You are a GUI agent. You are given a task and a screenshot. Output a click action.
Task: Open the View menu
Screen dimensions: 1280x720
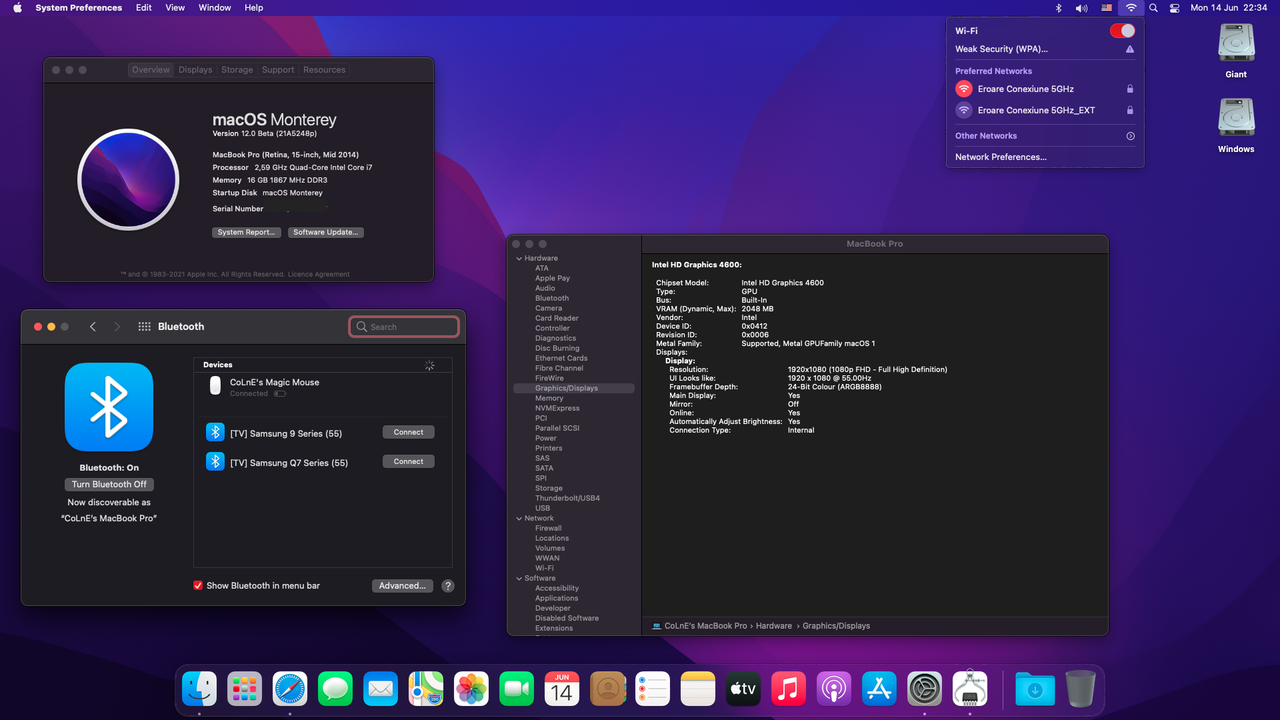point(175,7)
